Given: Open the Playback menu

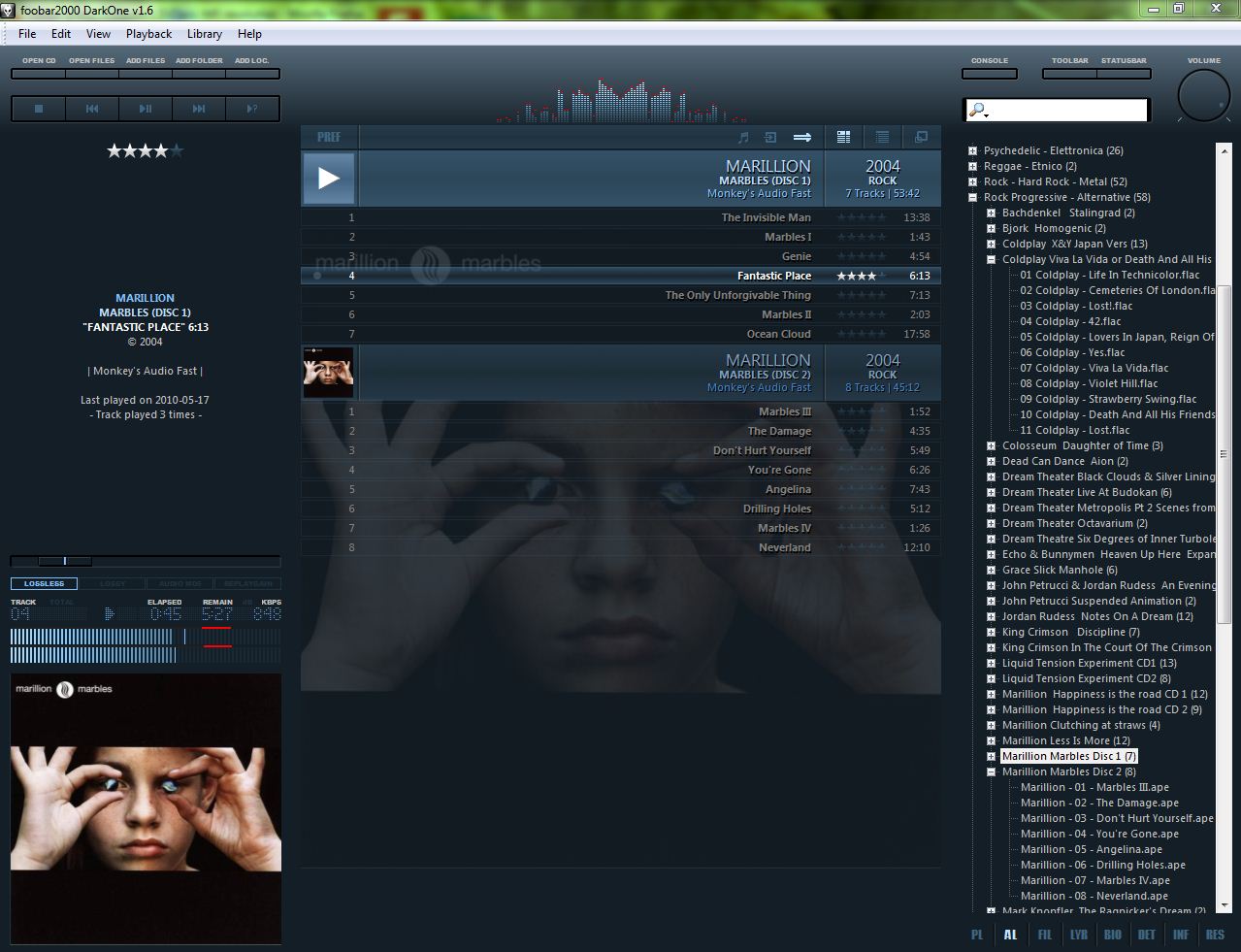Looking at the screenshot, I should (149, 34).
